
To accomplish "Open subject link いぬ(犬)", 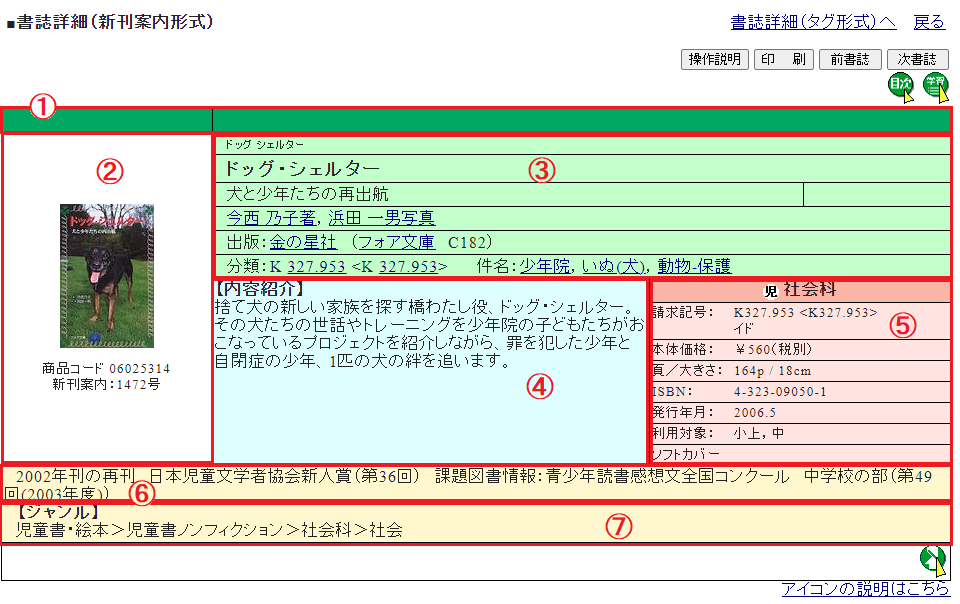I will click(x=613, y=266).
